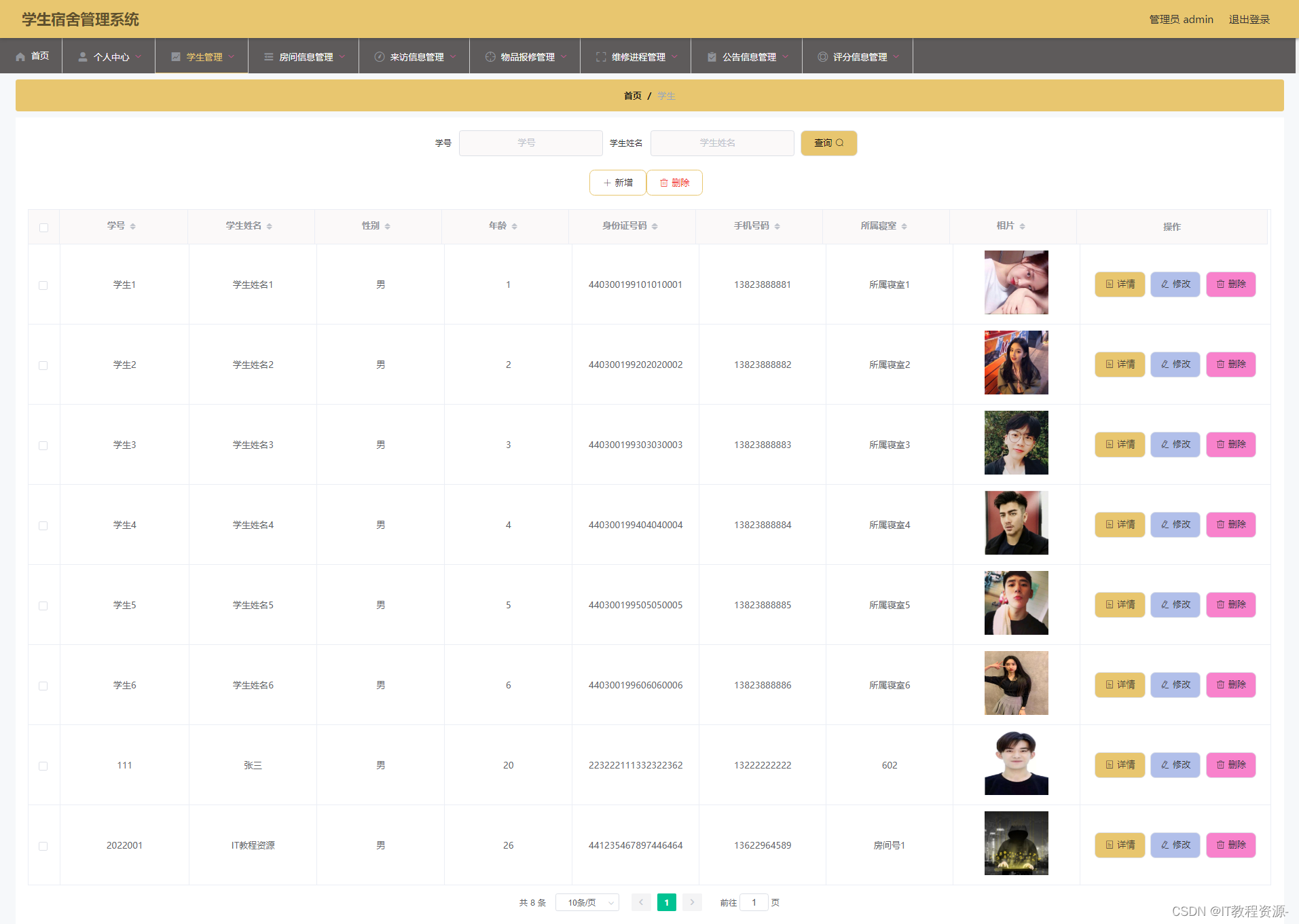Select the checkbox for row 张三

[43, 766]
